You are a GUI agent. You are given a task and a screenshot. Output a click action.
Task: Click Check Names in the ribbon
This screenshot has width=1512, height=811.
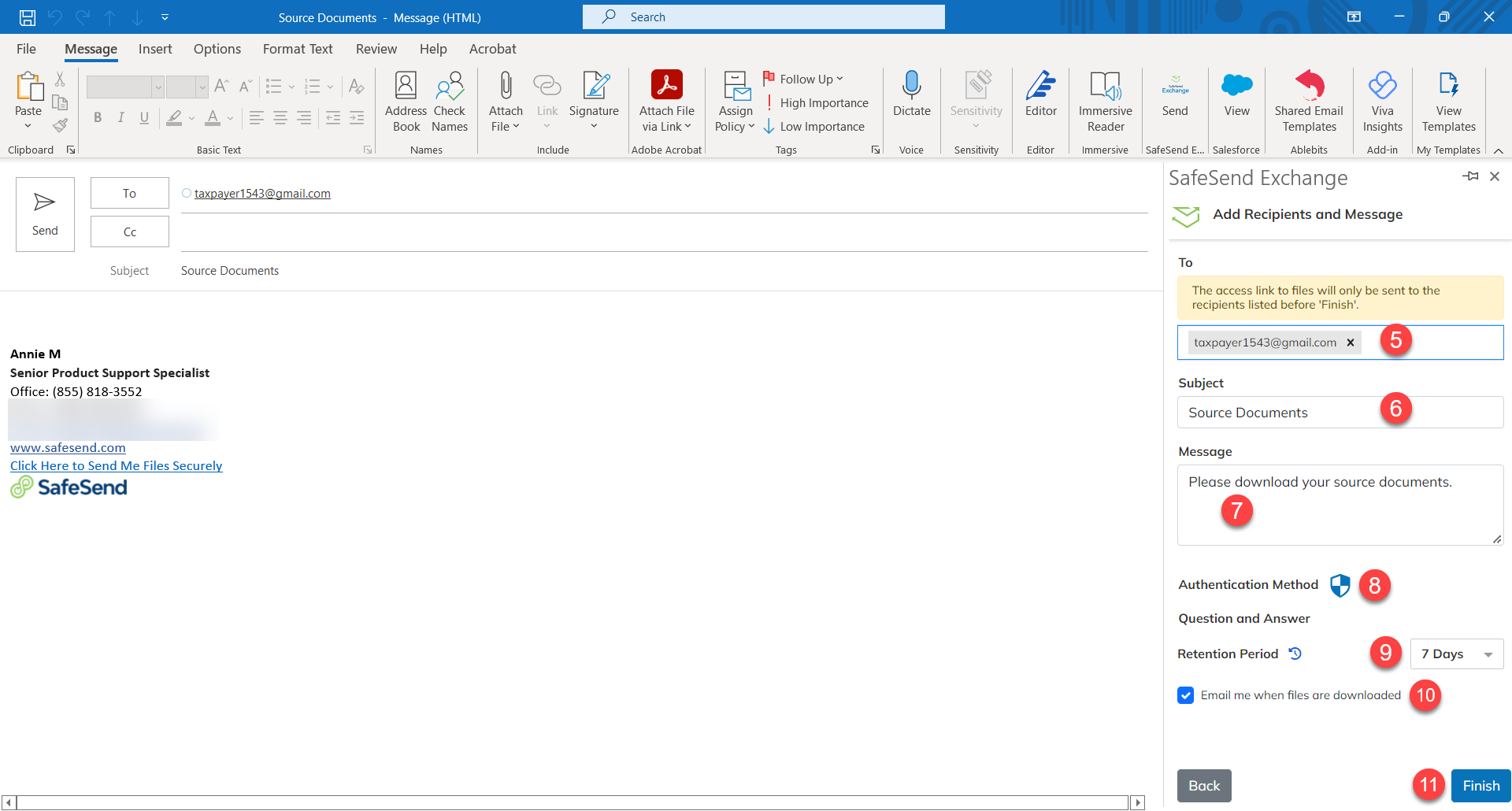(x=449, y=101)
